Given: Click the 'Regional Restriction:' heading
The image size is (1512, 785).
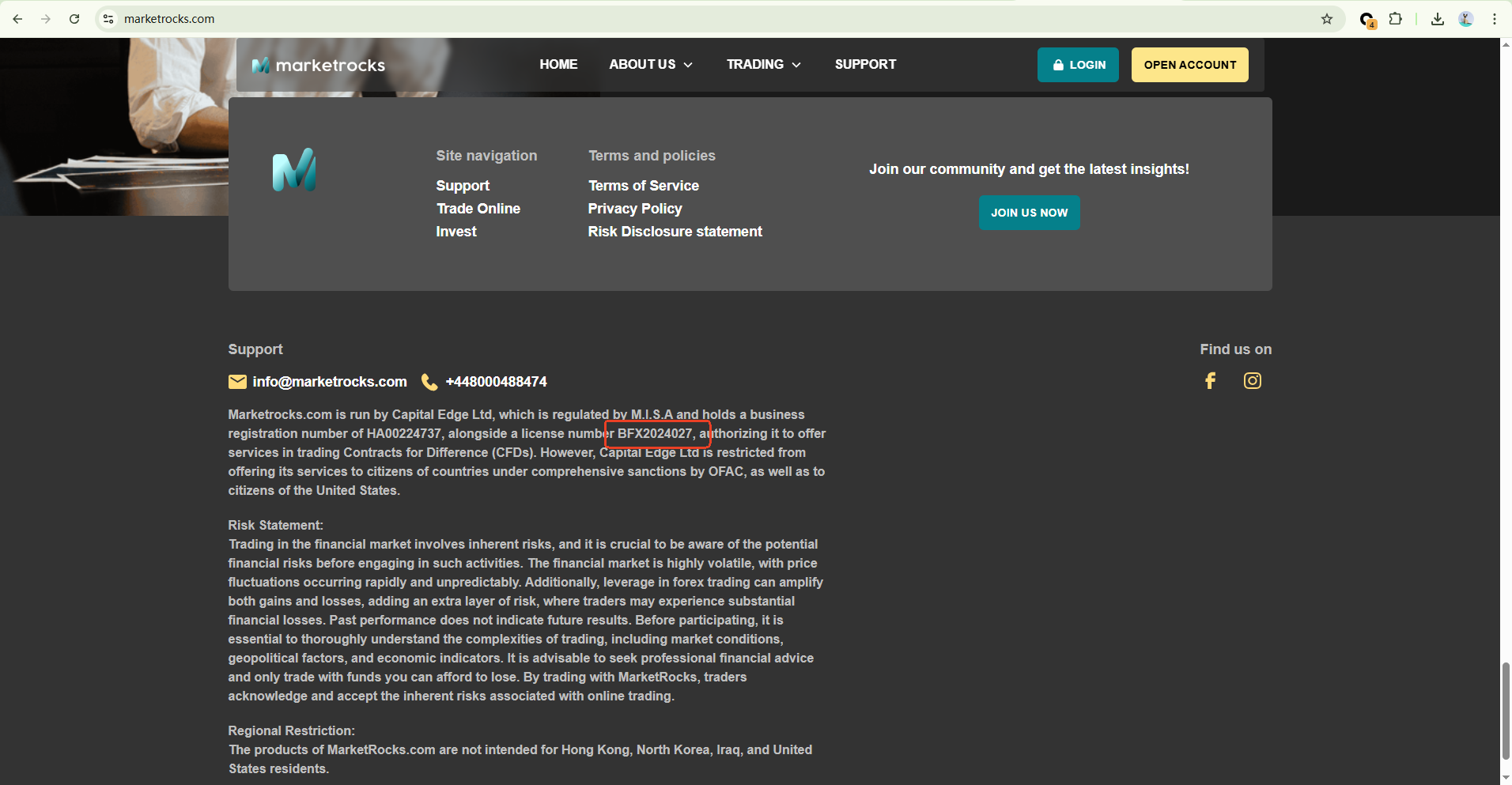Looking at the screenshot, I should pyautogui.click(x=292, y=730).
